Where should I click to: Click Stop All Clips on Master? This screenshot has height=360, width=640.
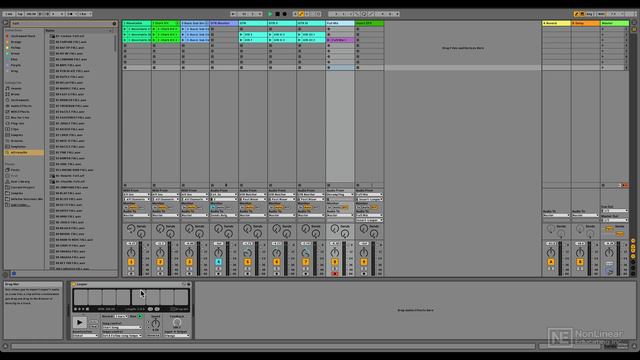[x=603, y=185]
